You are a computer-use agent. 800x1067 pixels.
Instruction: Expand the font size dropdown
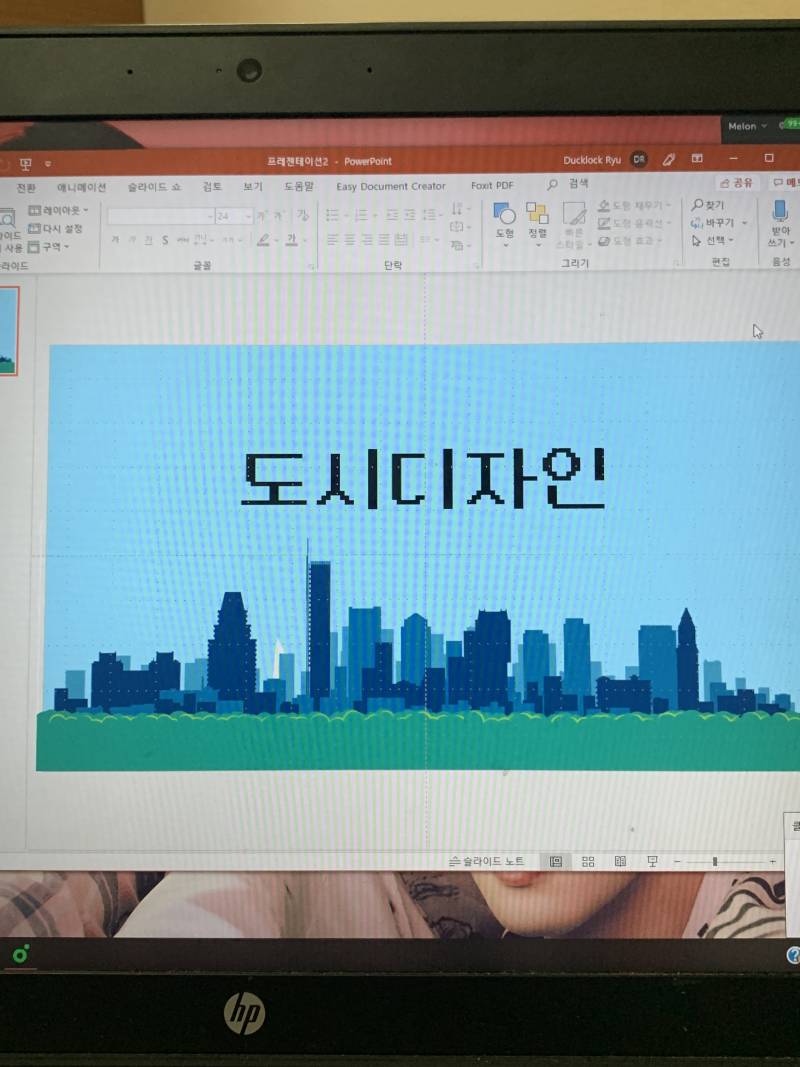coord(246,216)
